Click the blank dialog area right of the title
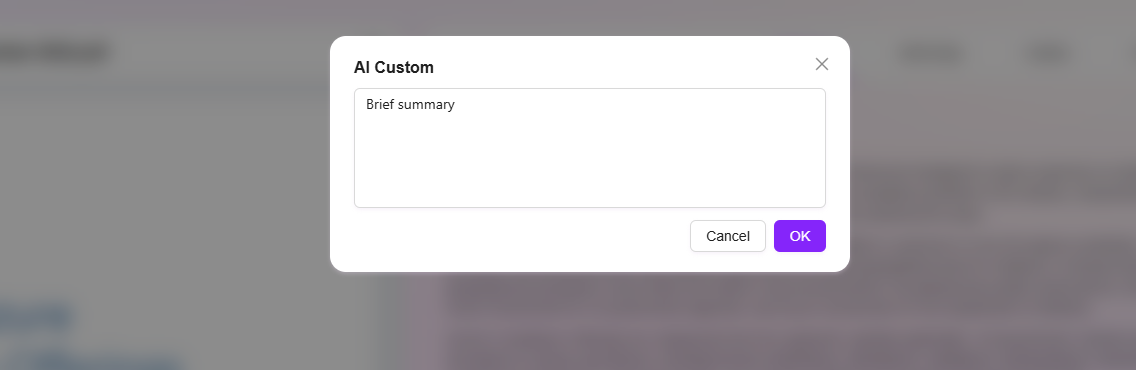 tap(623, 67)
